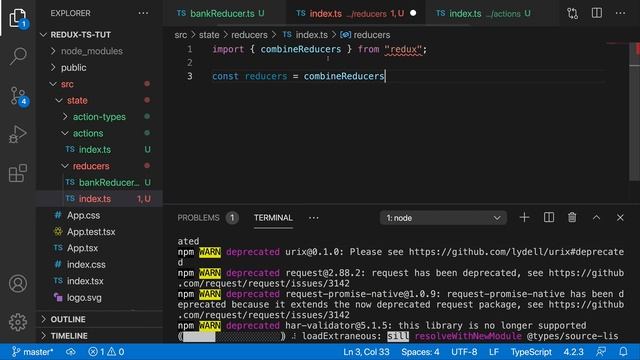Open index.ts under actions folder
Image resolution: width=640 pixels, height=360 pixels.
coord(95,149)
